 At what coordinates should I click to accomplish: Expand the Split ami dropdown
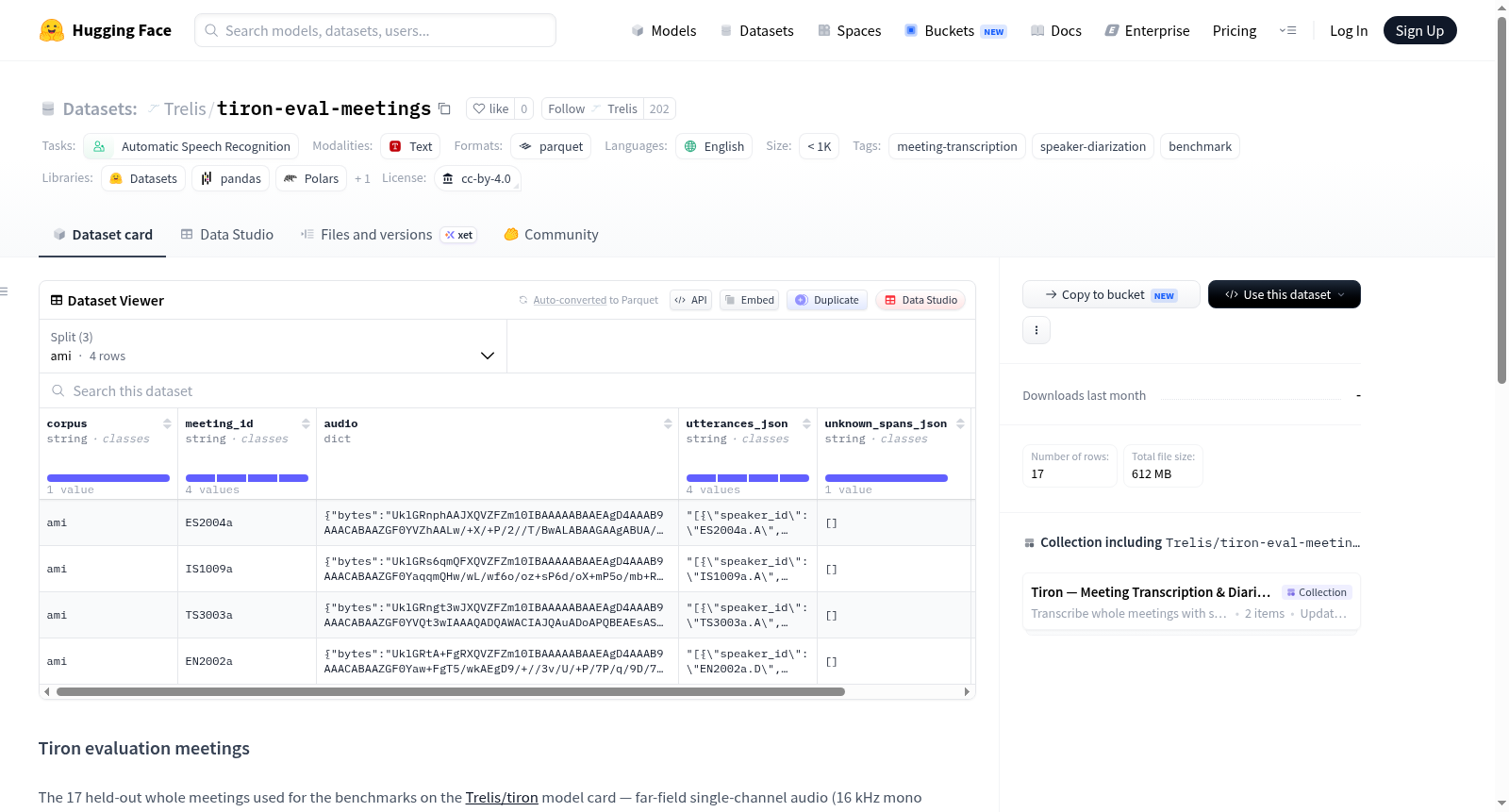(273, 346)
